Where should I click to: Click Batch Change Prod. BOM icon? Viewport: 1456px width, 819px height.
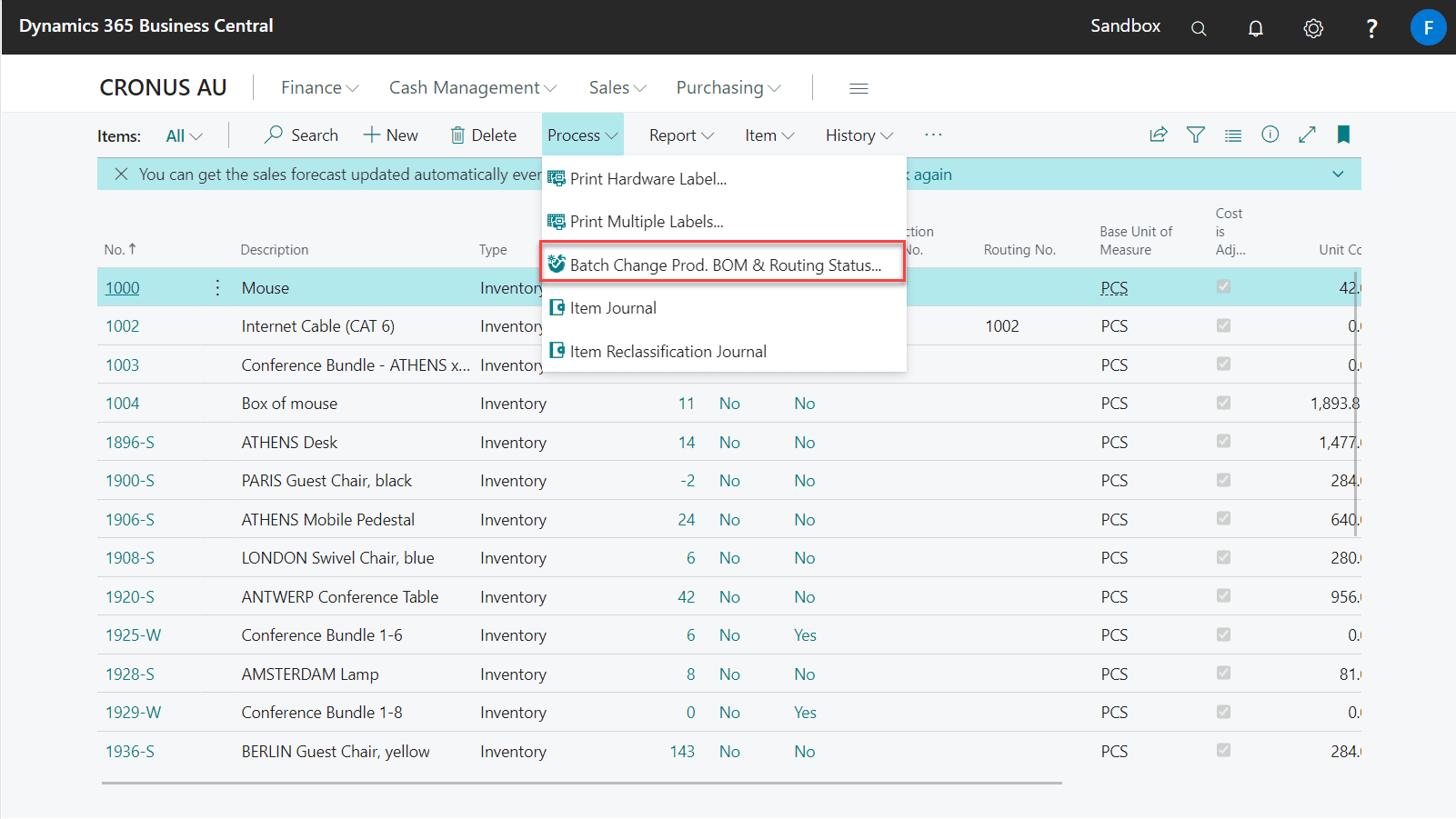[x=557, y=265]
